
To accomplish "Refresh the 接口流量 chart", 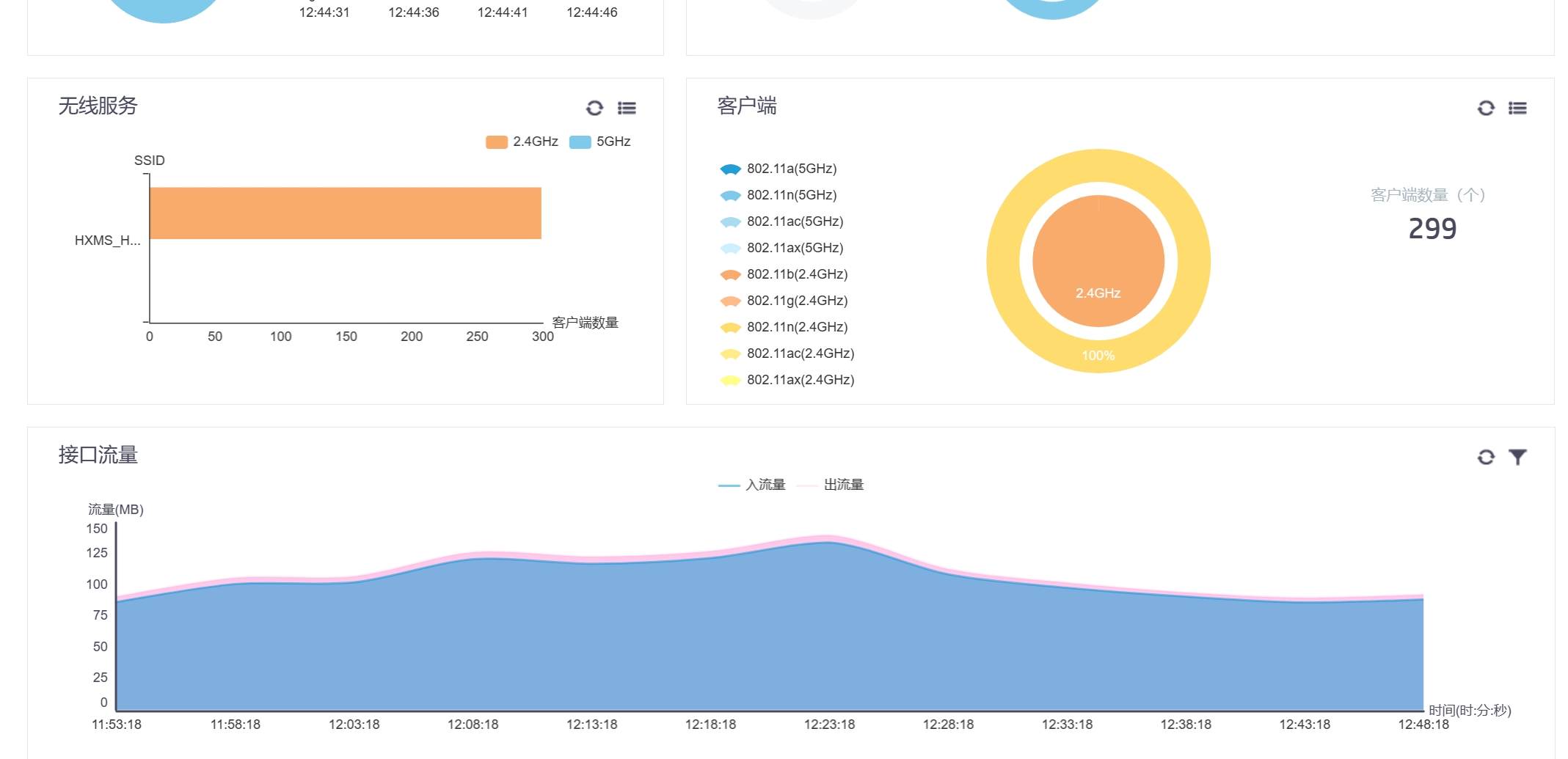I will (x=1486, y=458).
